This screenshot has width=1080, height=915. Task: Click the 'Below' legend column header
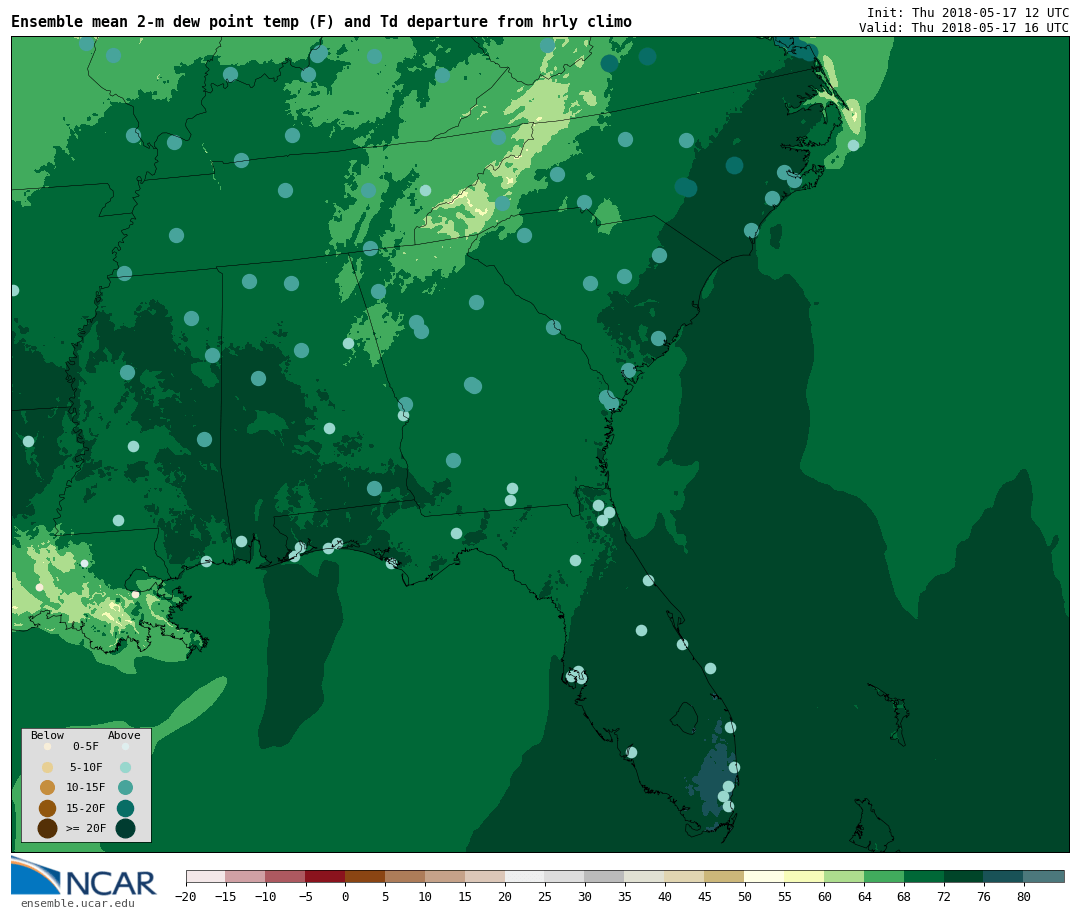click(48, 735)
